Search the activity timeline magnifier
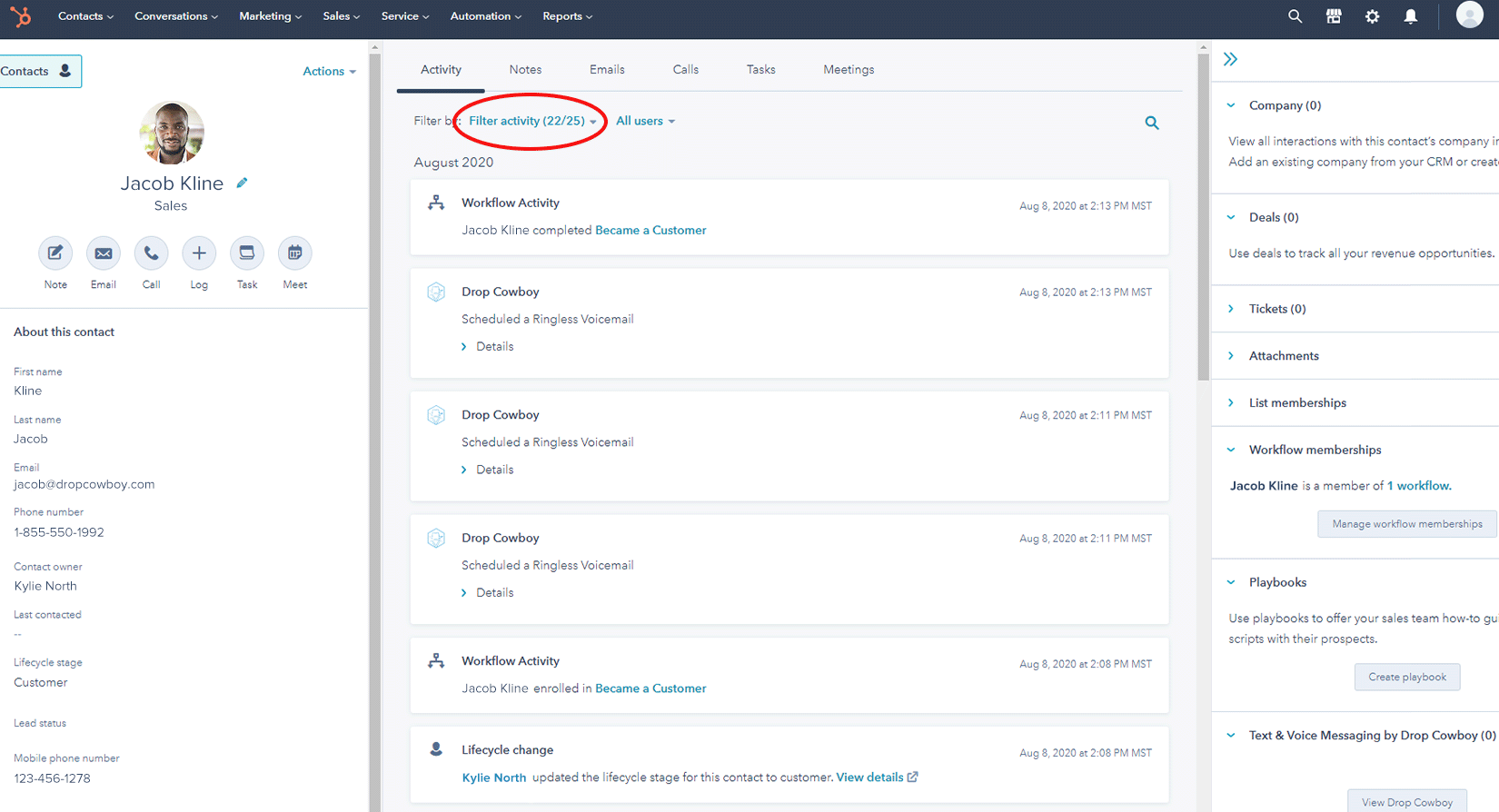Image resolution: width=1499 pixels, height=812 pixels. pyautogui.click(x=1152, y=123)
